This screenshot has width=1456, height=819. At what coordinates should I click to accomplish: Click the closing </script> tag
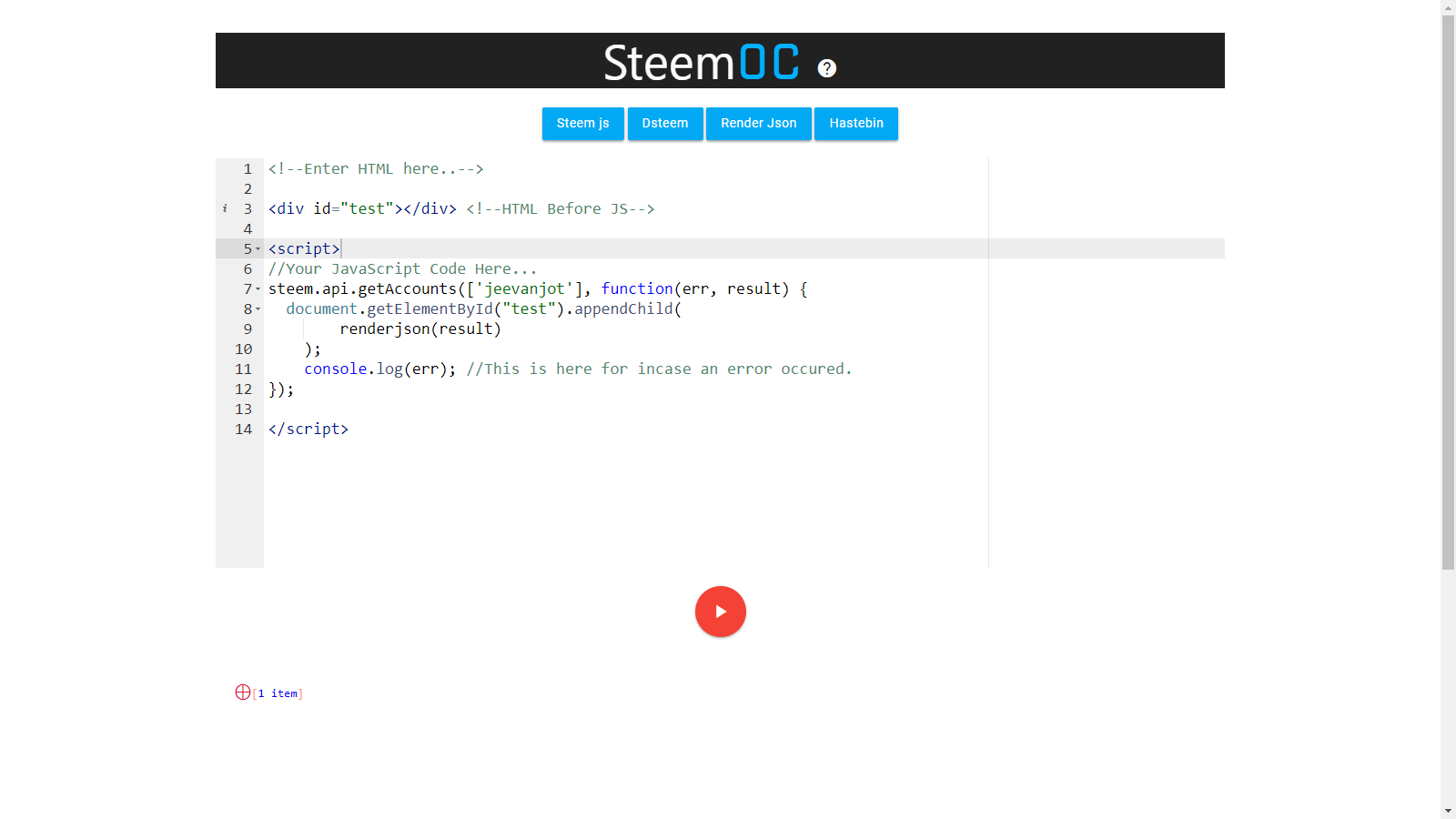(x=308, y=429)
